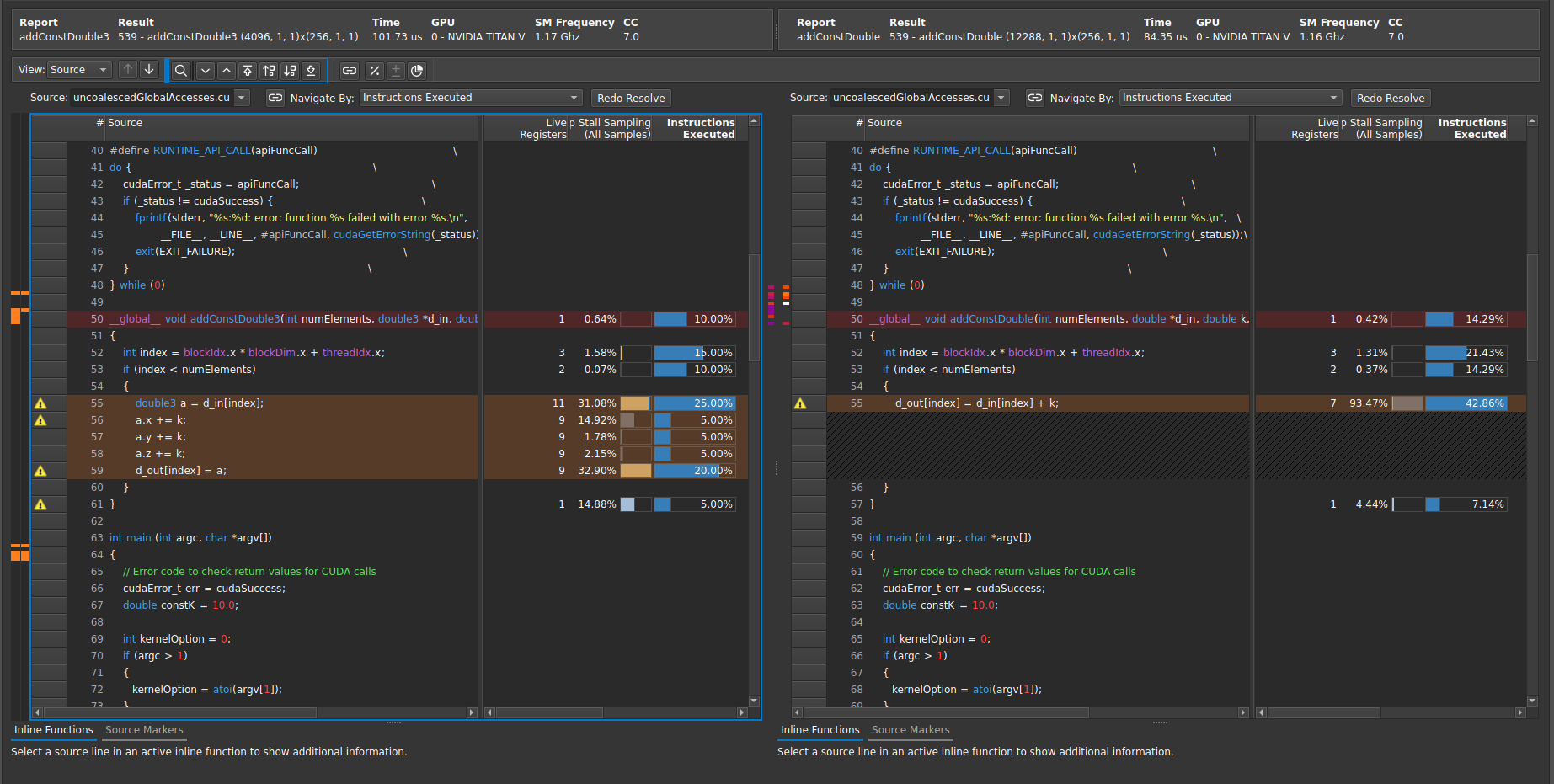1554x784 pixels.
Task: Click left pane horizontal source scrollbar
Action: (181, 713)
